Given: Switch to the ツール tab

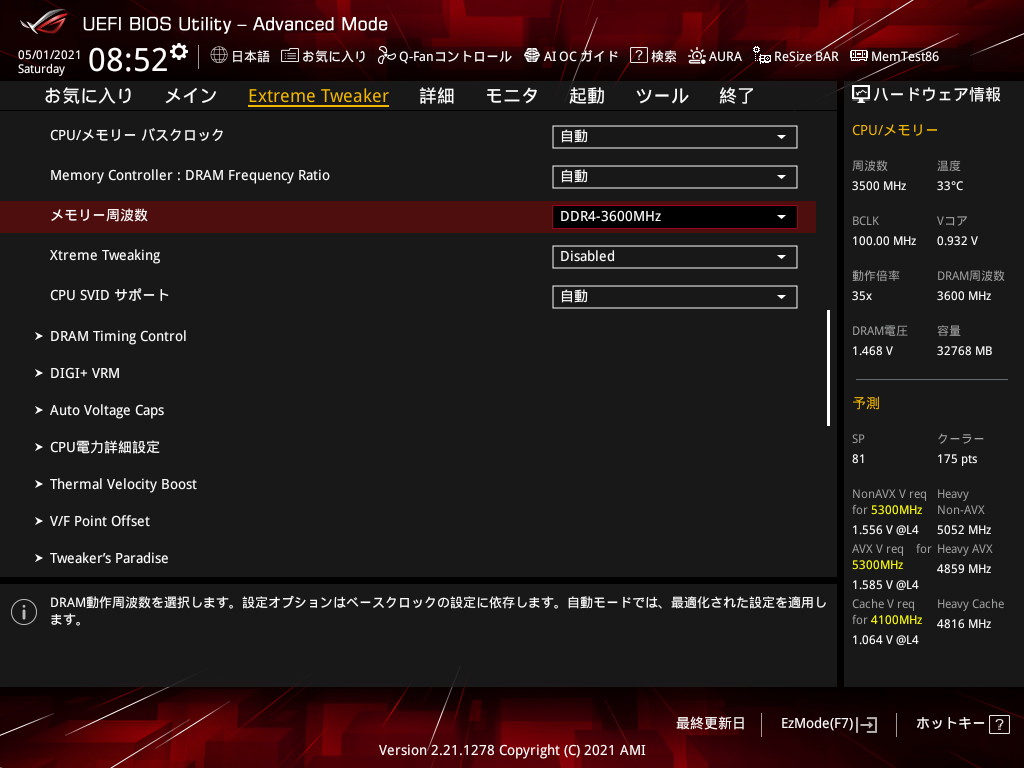Looking at the screenshot, I should point(662,96).
